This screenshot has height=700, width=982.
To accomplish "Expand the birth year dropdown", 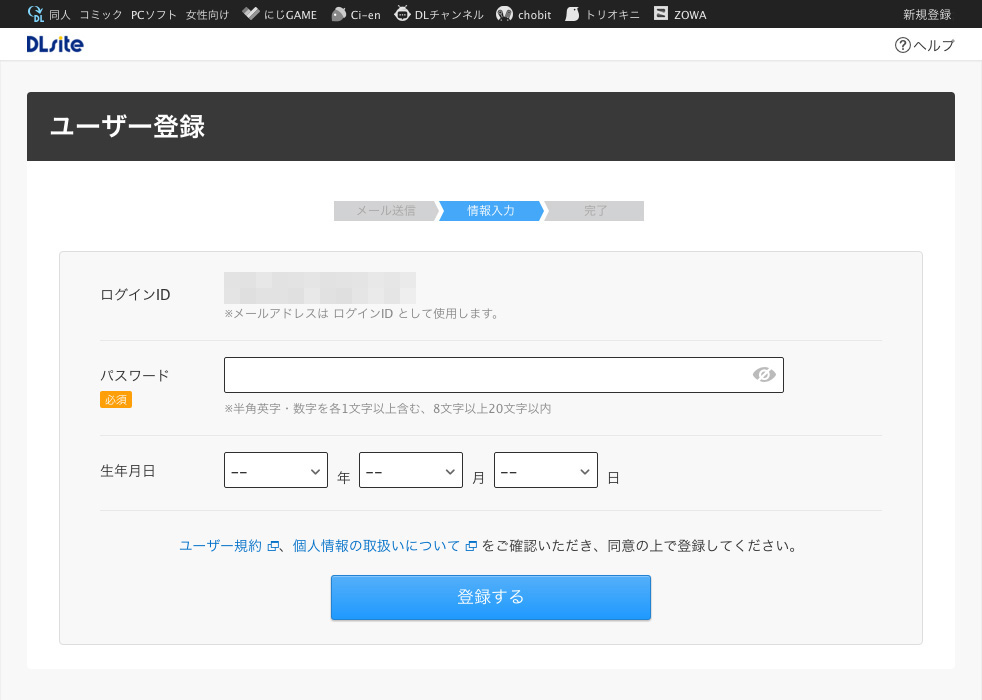I will tap(276, 470).
